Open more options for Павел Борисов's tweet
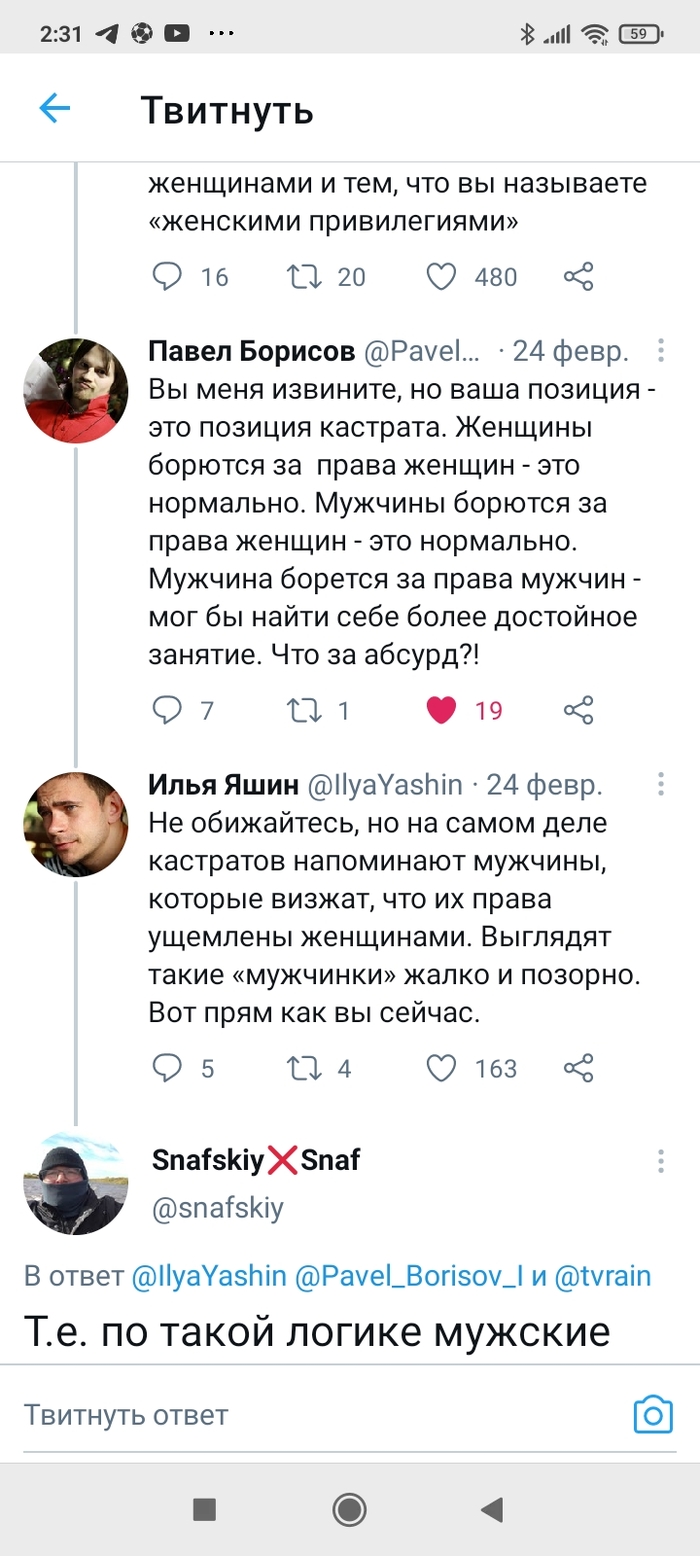The image size is (700, 1556). pyautogui.click(x=661, y=352)
